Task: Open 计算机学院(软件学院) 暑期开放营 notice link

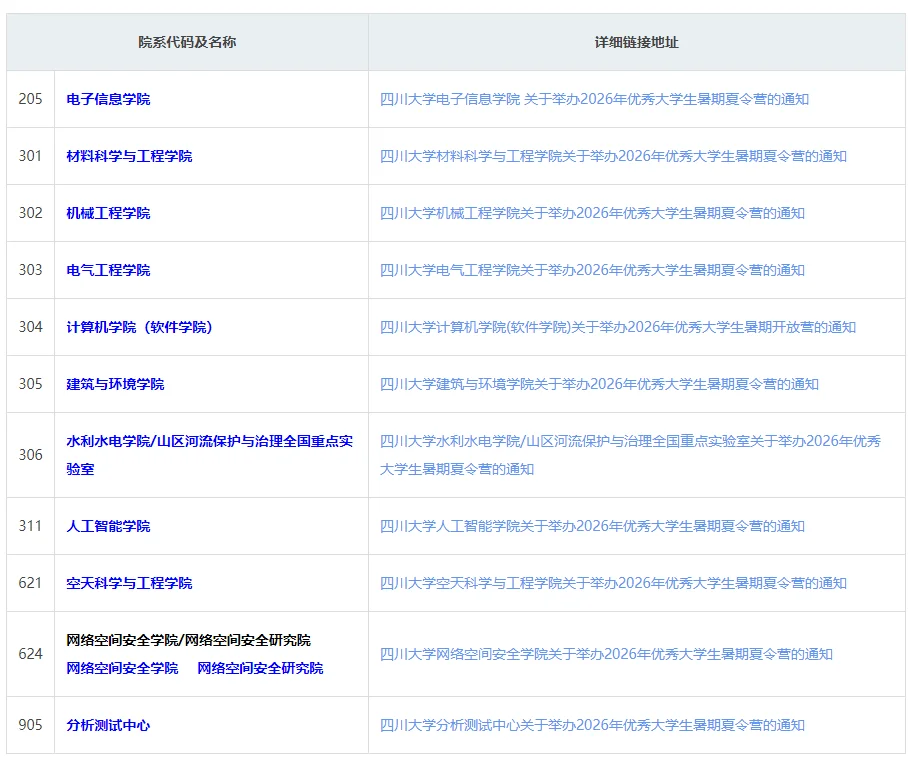Action: pyautogui.click(x=618, y=327)
